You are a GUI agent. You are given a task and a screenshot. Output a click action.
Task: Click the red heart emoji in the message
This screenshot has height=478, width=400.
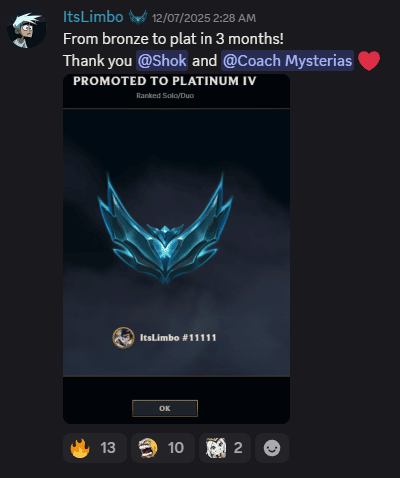coord(369,61)
